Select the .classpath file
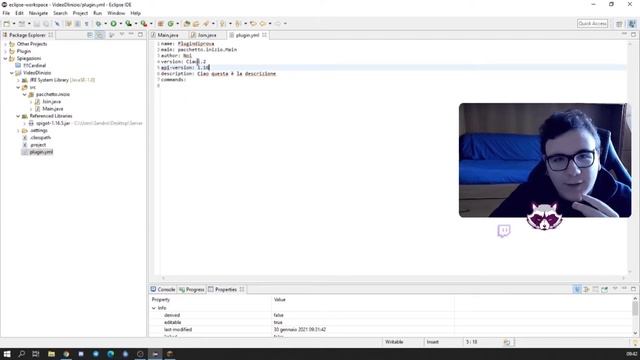Viewport: 640px width, 360px height. point(40,138)
